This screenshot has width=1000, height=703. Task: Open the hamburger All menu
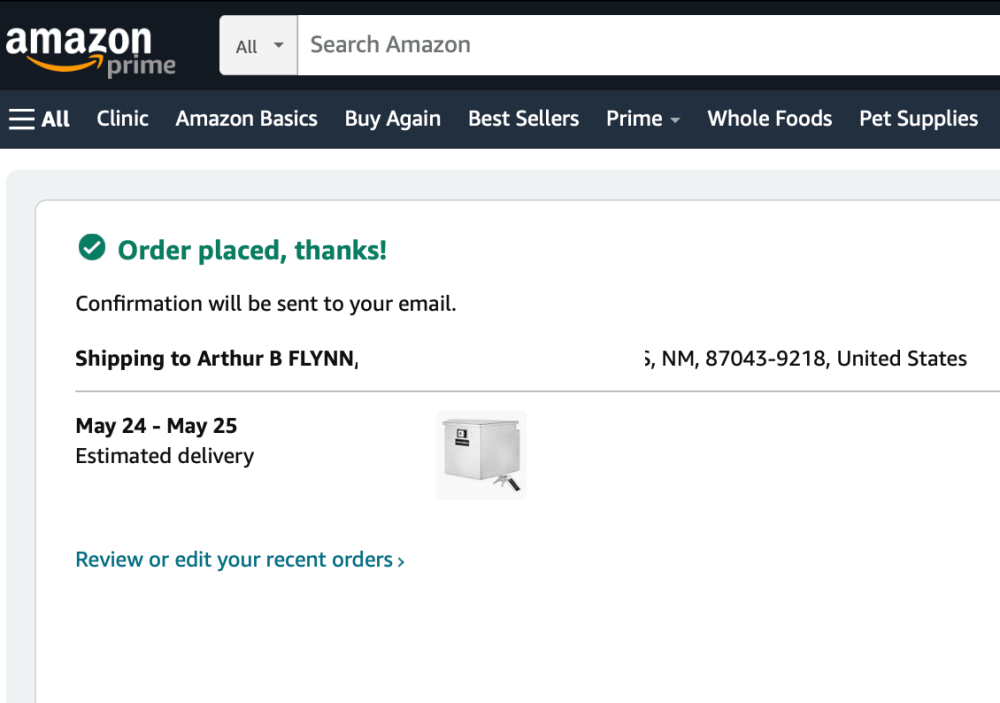tap(39, 119)
